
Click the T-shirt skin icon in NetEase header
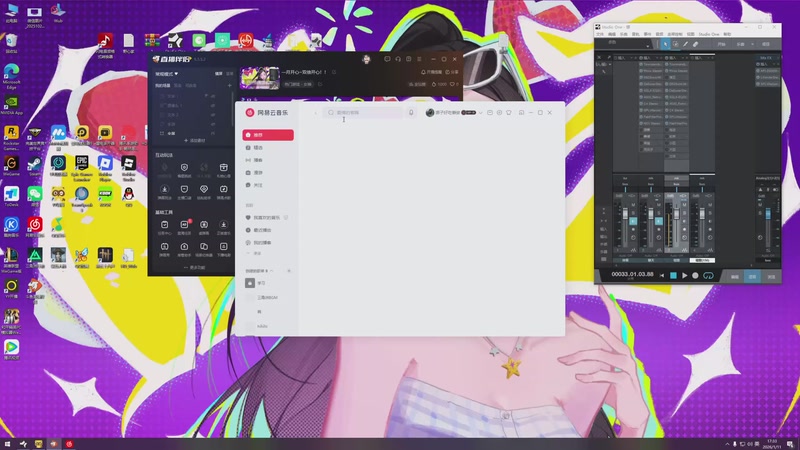click(509, 112)
